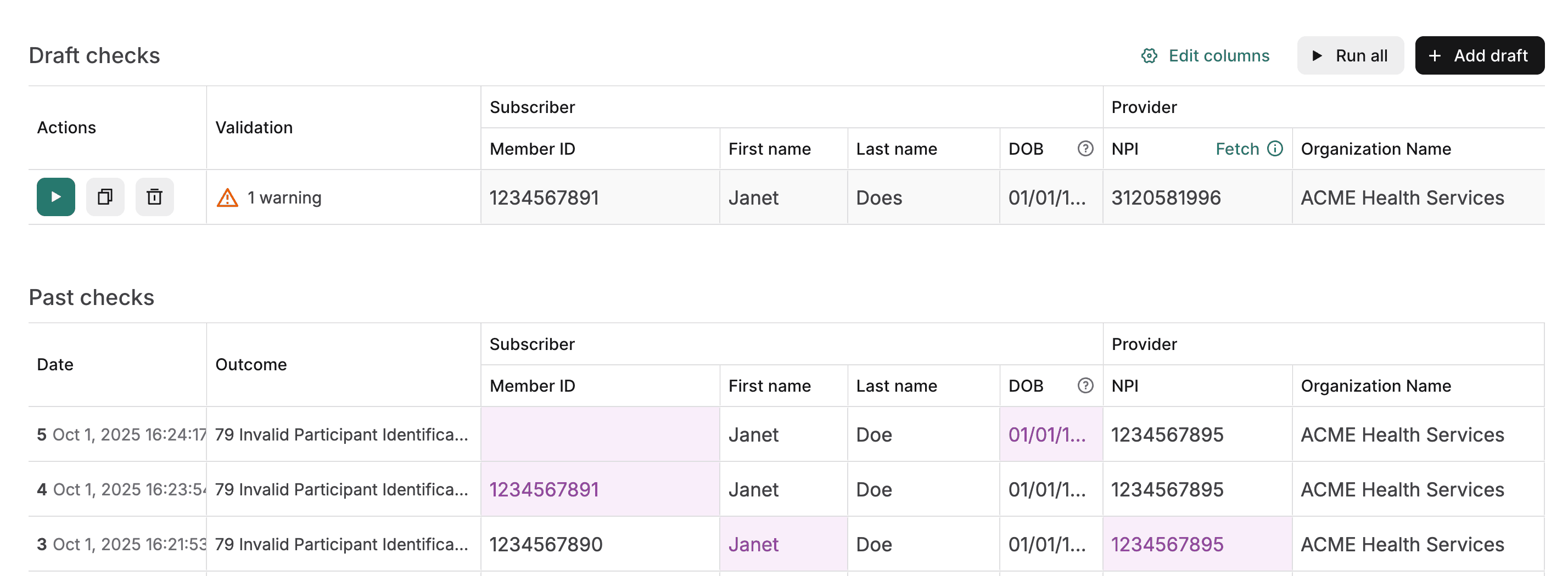Click the orange warning triangle on the draft

[228, 196]
